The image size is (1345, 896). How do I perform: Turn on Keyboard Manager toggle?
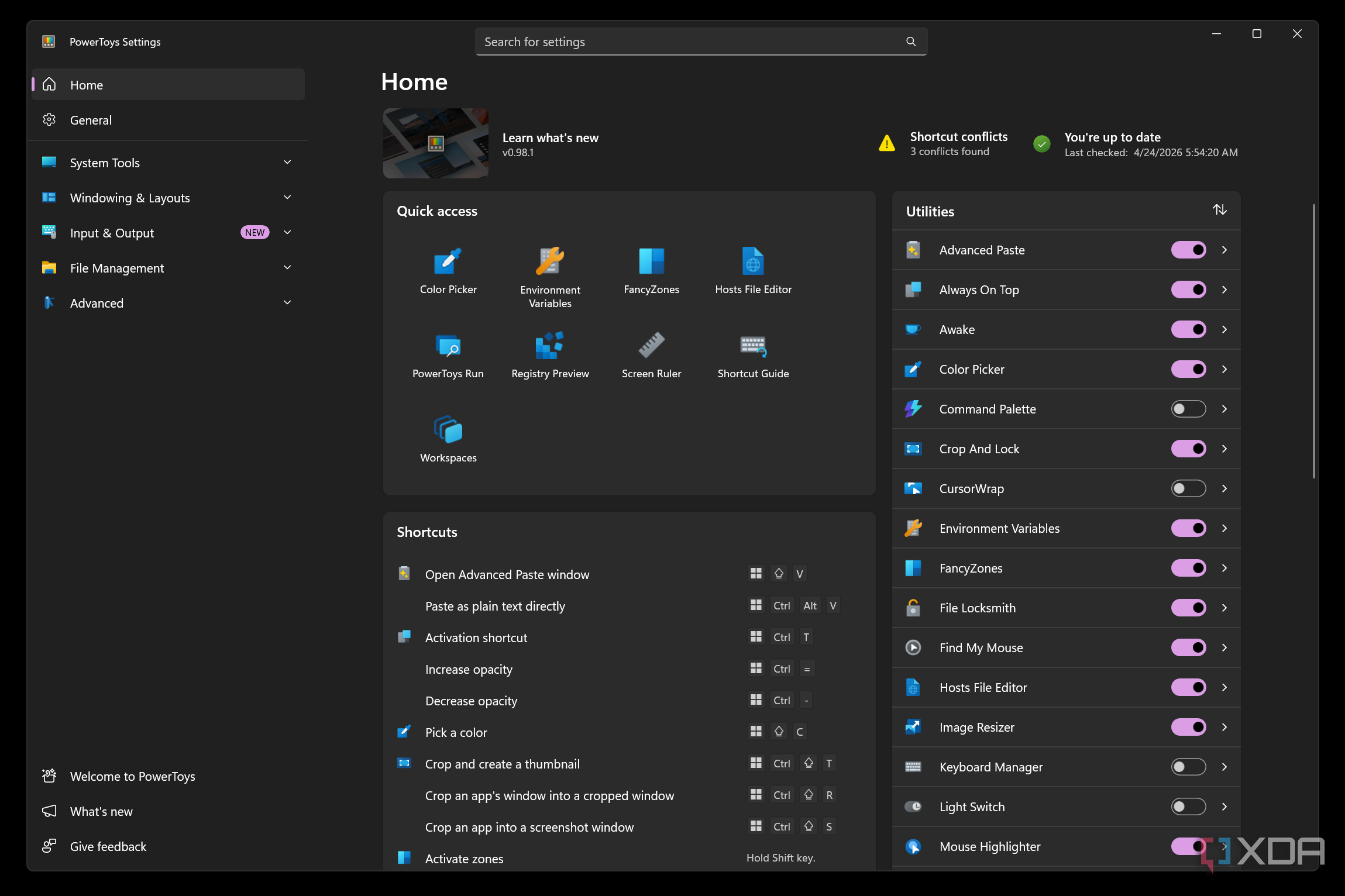(x=1188, y=767)
